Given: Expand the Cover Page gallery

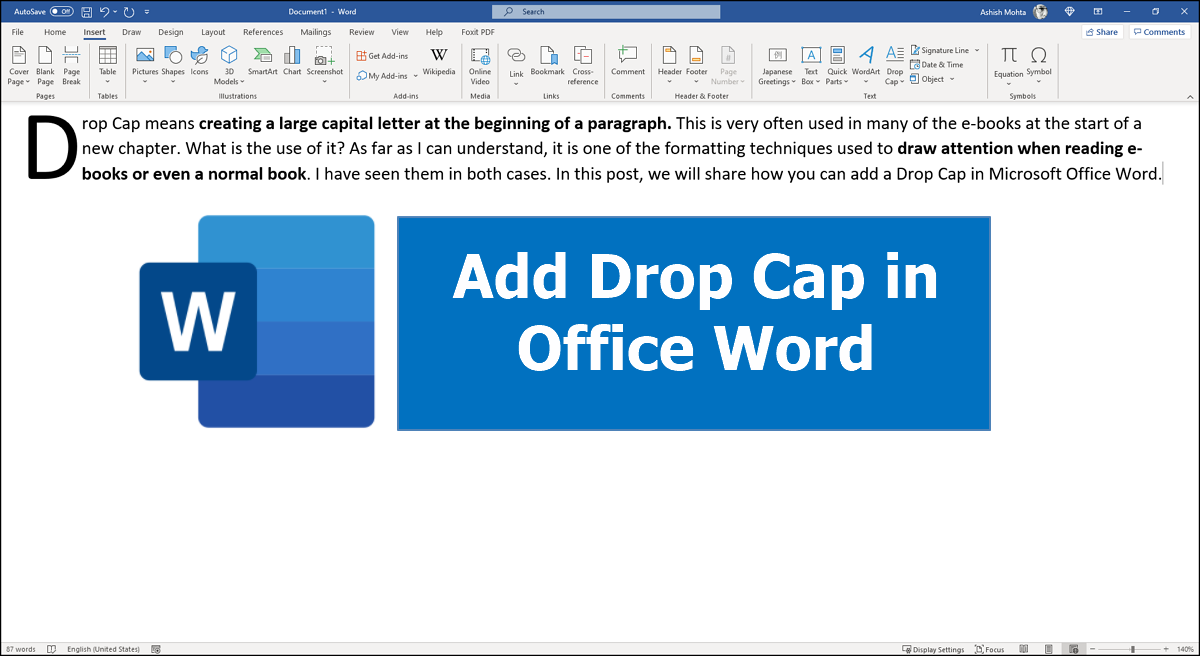Looking at the screenshot, I should point(19,65).
